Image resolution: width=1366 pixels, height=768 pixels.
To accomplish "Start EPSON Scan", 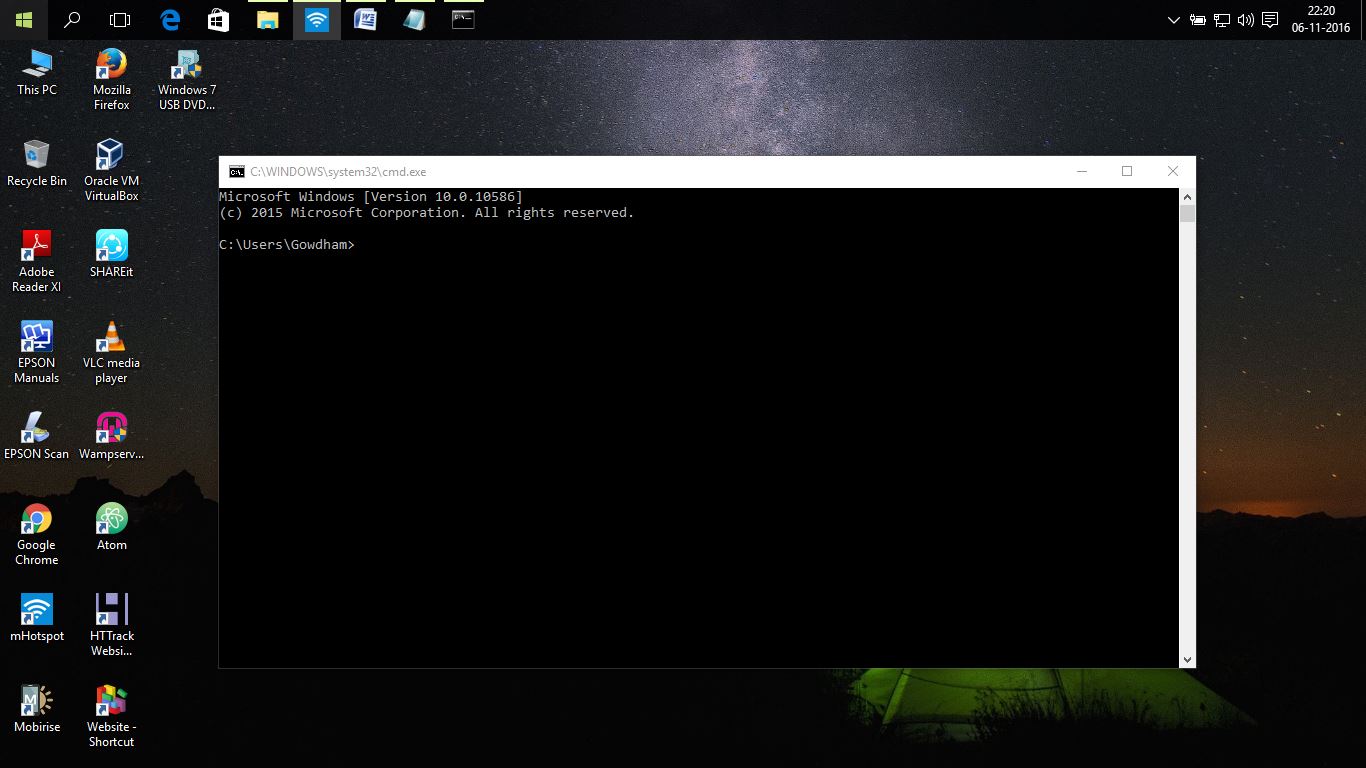I will [x=36, y=427].
